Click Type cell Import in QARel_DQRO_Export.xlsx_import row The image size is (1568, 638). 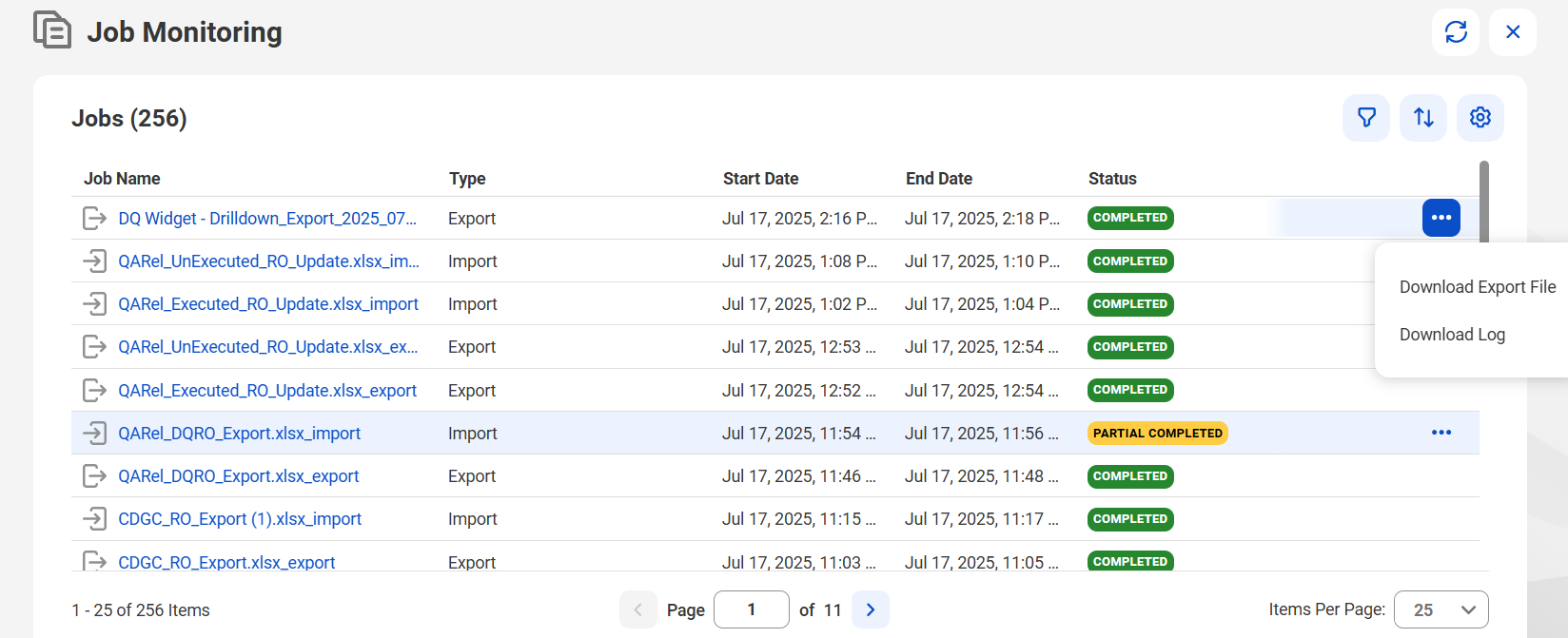click(473, 434)
